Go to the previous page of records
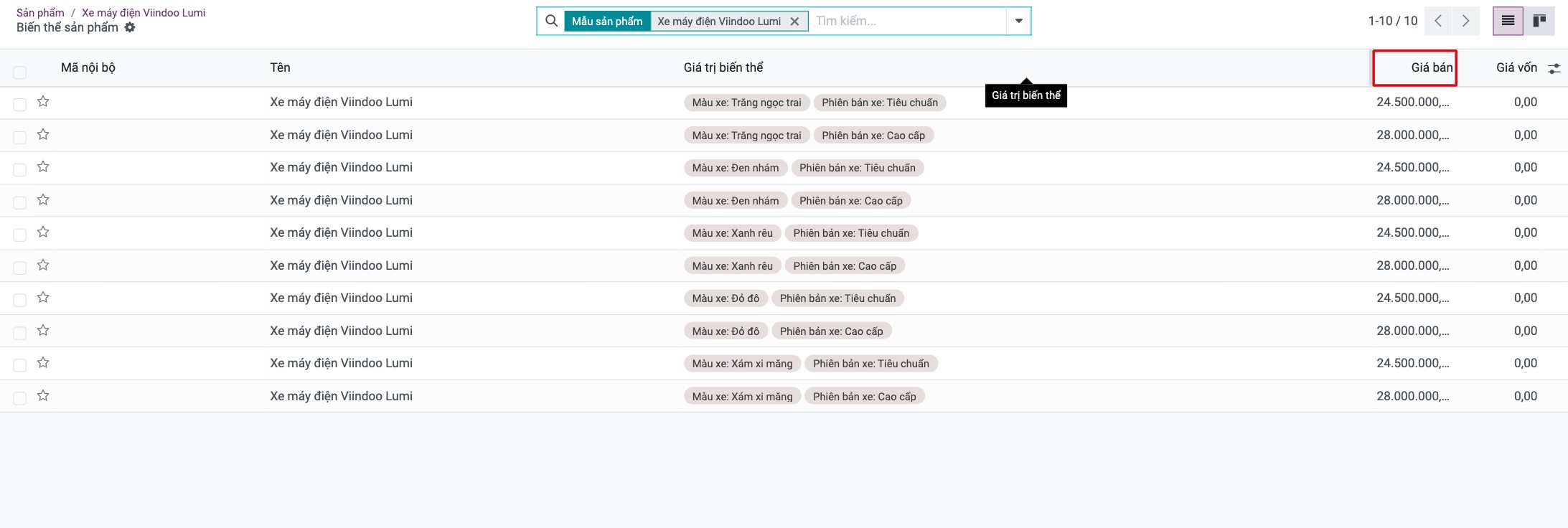This screenshot has height=528, width=1568. (x=1438, y=21)
